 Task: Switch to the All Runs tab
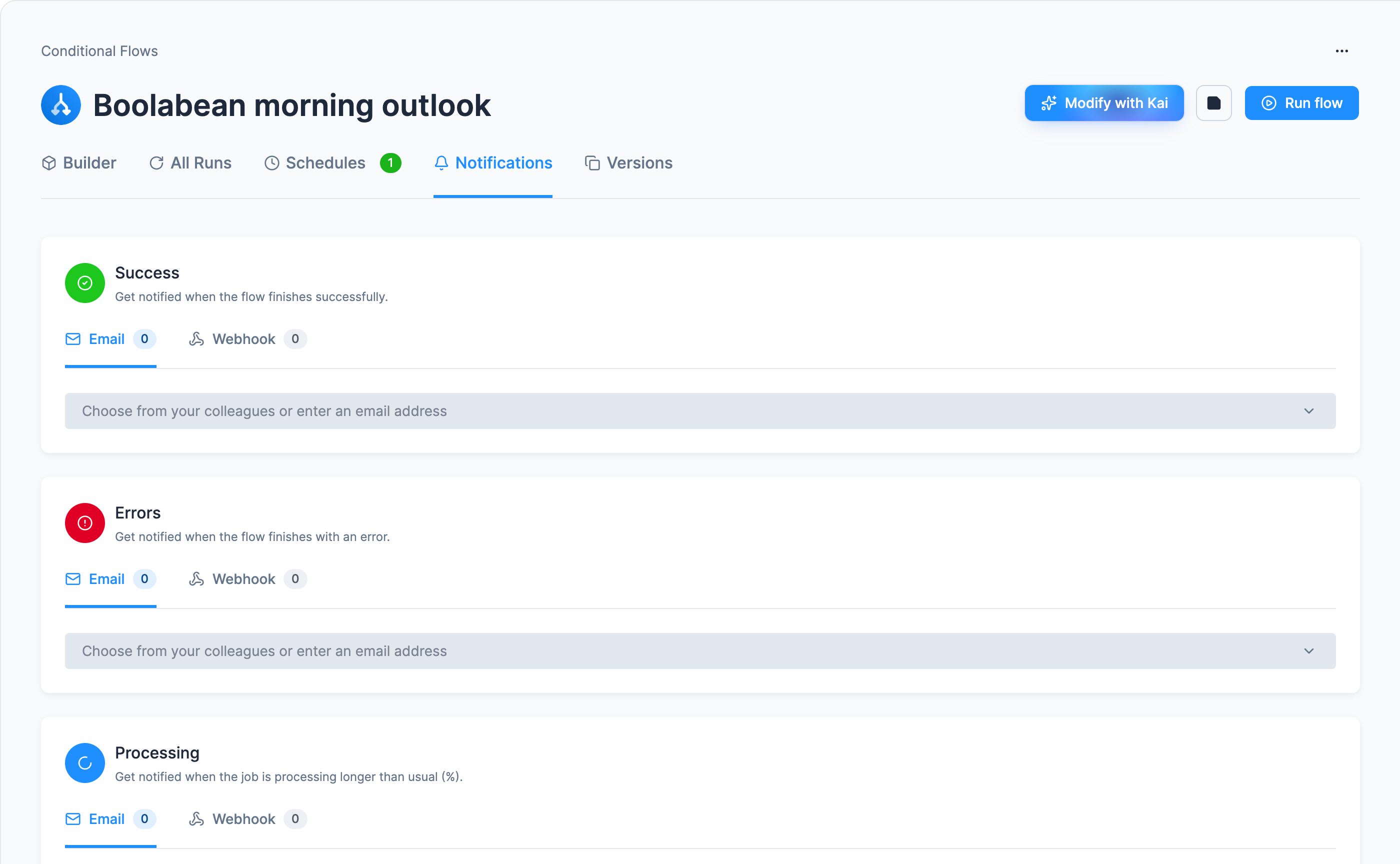coord(190,163)
